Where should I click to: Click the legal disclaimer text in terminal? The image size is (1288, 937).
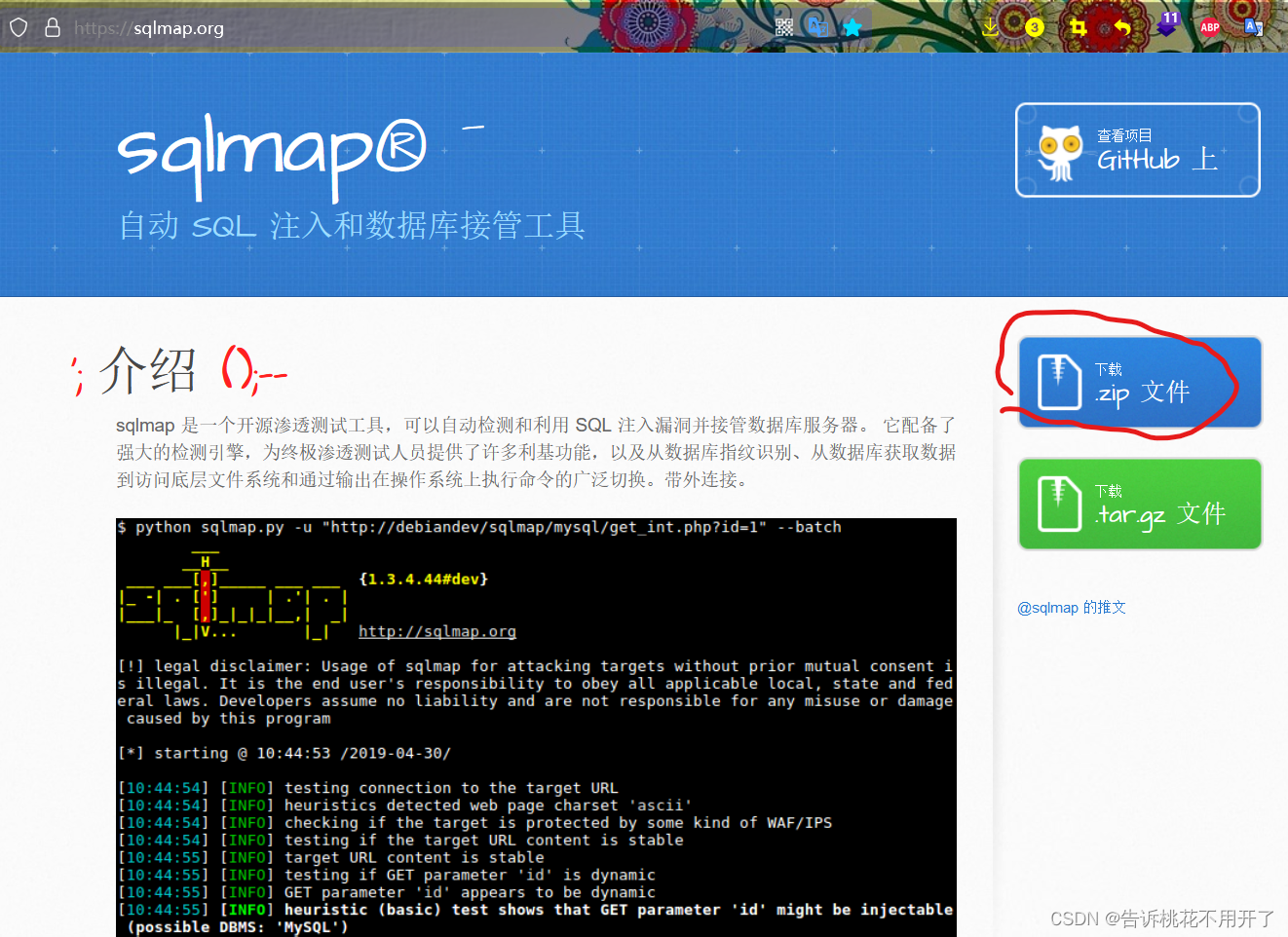pyautogui.click(x=536, y=693)
